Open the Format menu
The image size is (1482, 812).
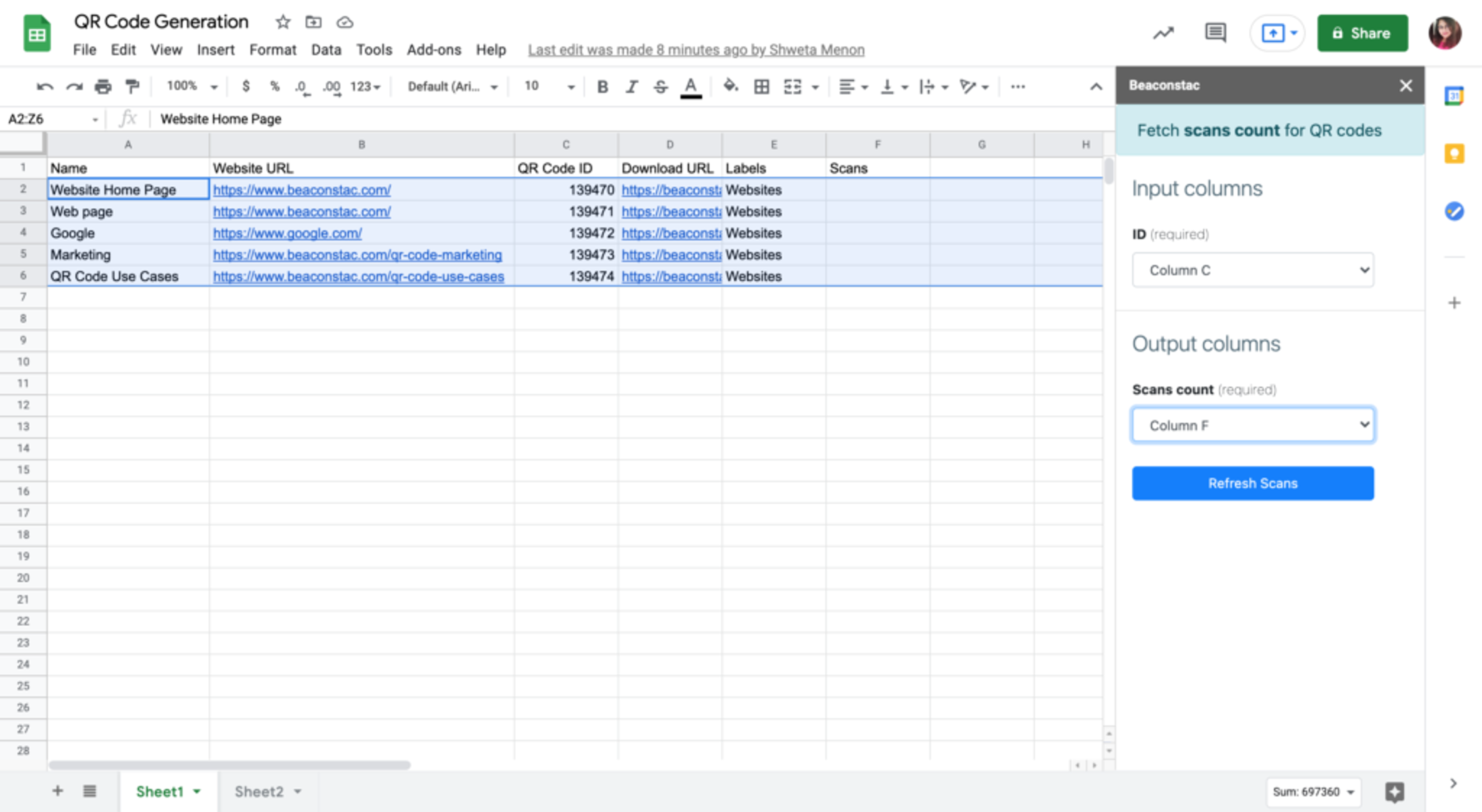pos(273,50)
